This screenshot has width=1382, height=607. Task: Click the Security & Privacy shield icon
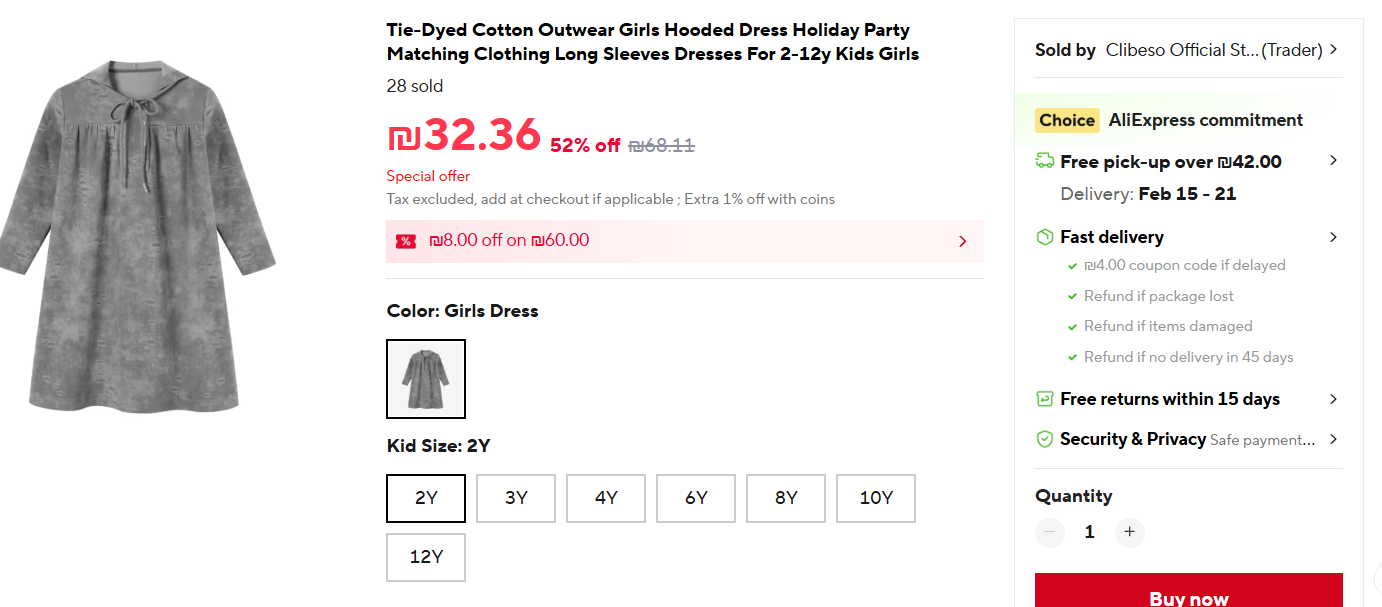click(1045, 439)
